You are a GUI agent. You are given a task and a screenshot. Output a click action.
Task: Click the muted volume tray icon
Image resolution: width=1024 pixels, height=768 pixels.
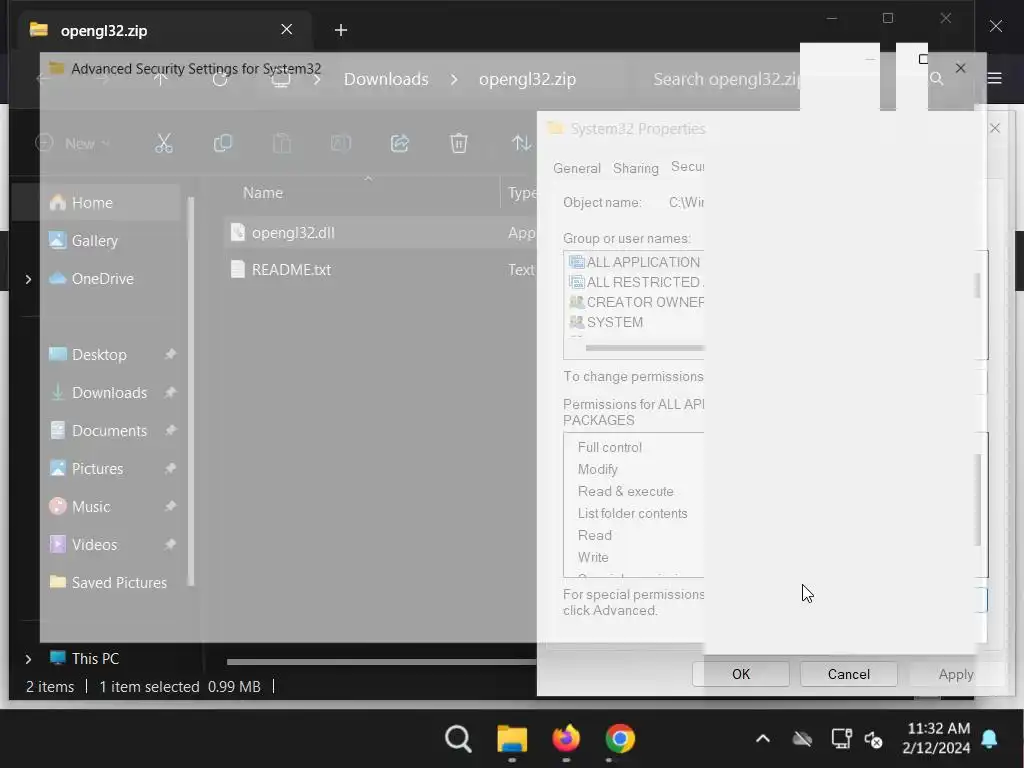[874, 739]
